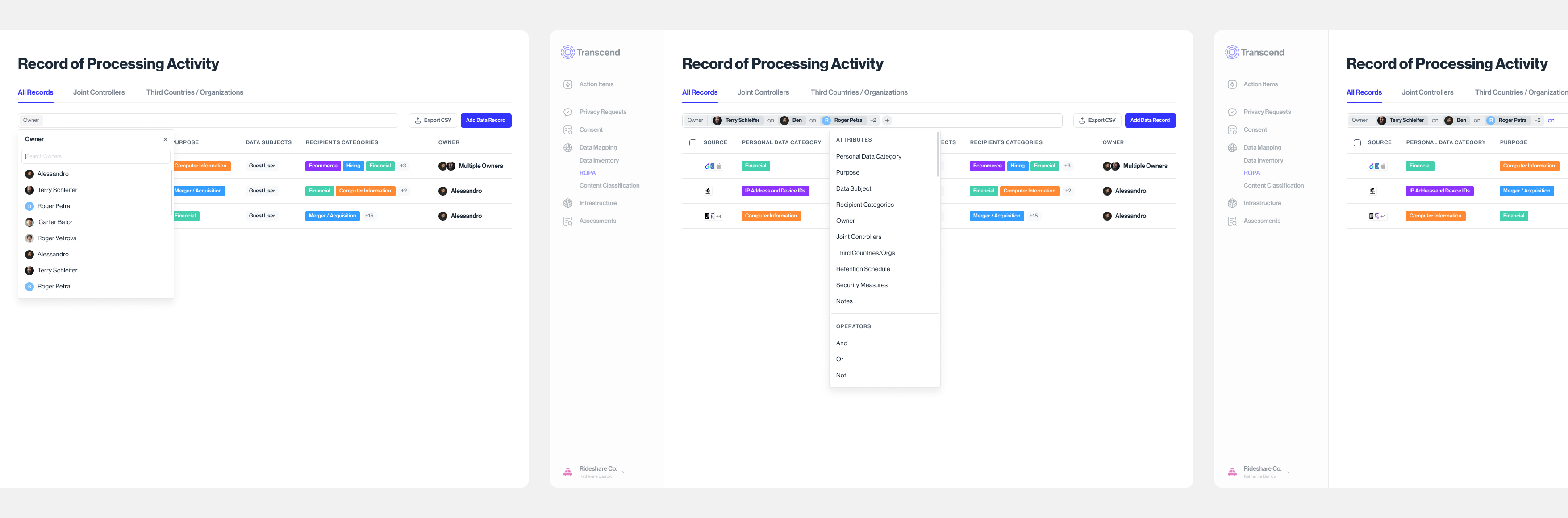The width and height of the screenshot is (1568, 518).
Task: Click the Consent icon in the rightmost panel's sidebar
Action: coord(1232,129)
